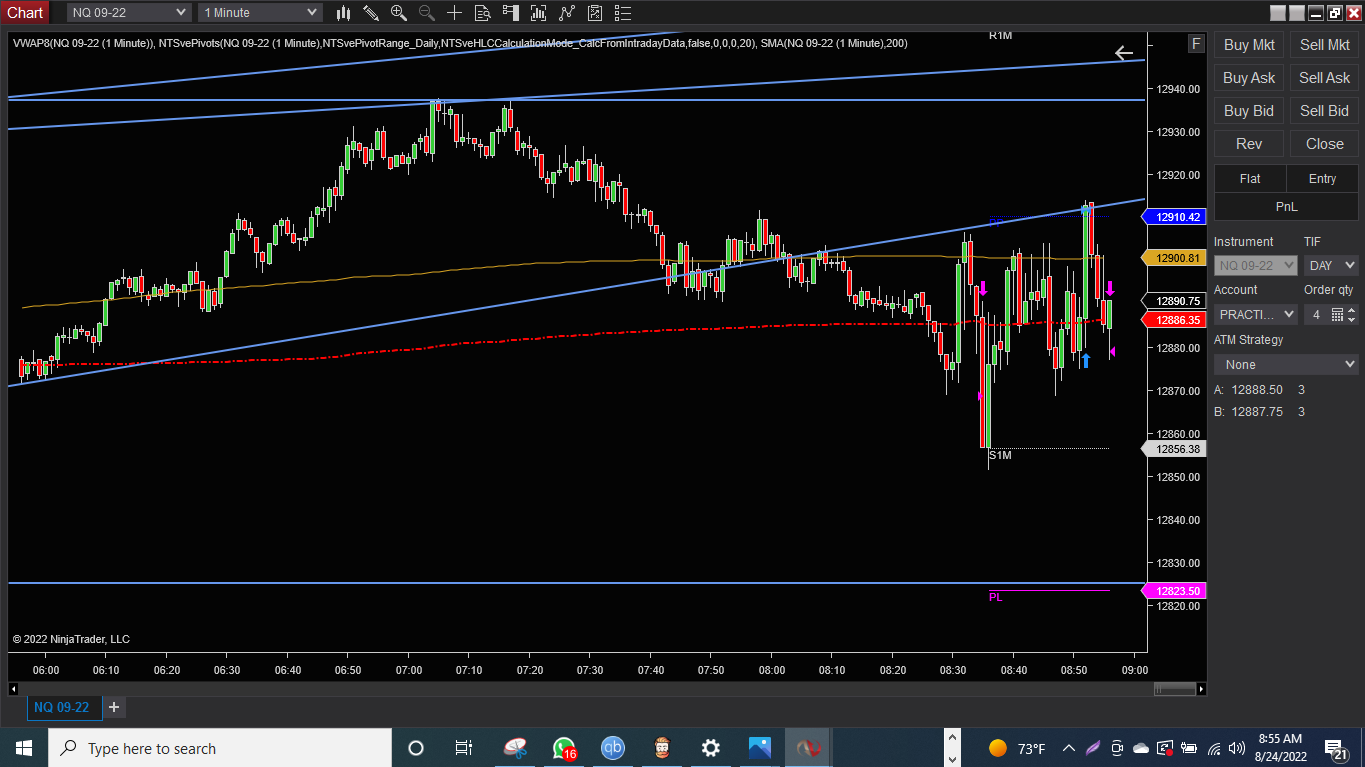Open Settings gear on the taskbar
Image resolution: width=1365 pixels, height=767 pixels.
pyautogui.click(x=711, y=748)
